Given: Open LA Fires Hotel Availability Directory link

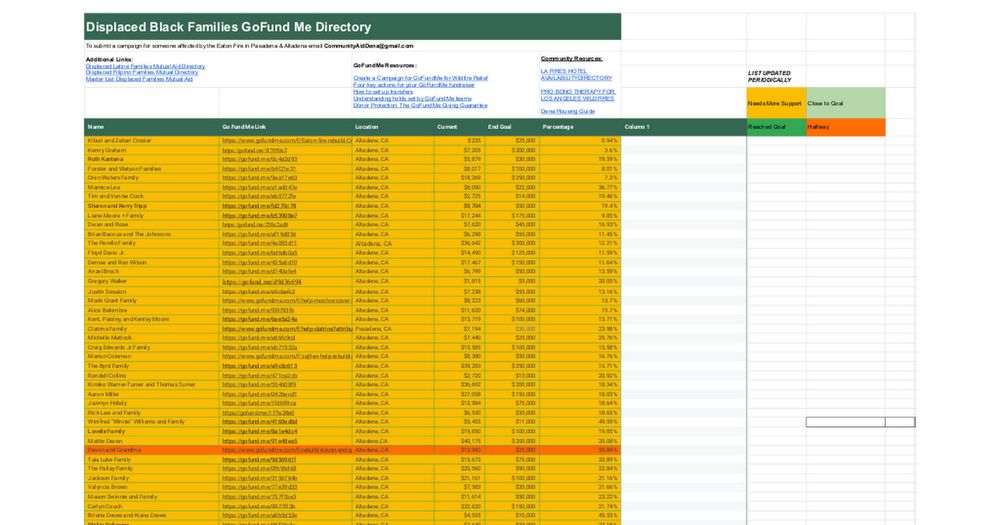Looking at the screenshot, I should pos(577,75).
